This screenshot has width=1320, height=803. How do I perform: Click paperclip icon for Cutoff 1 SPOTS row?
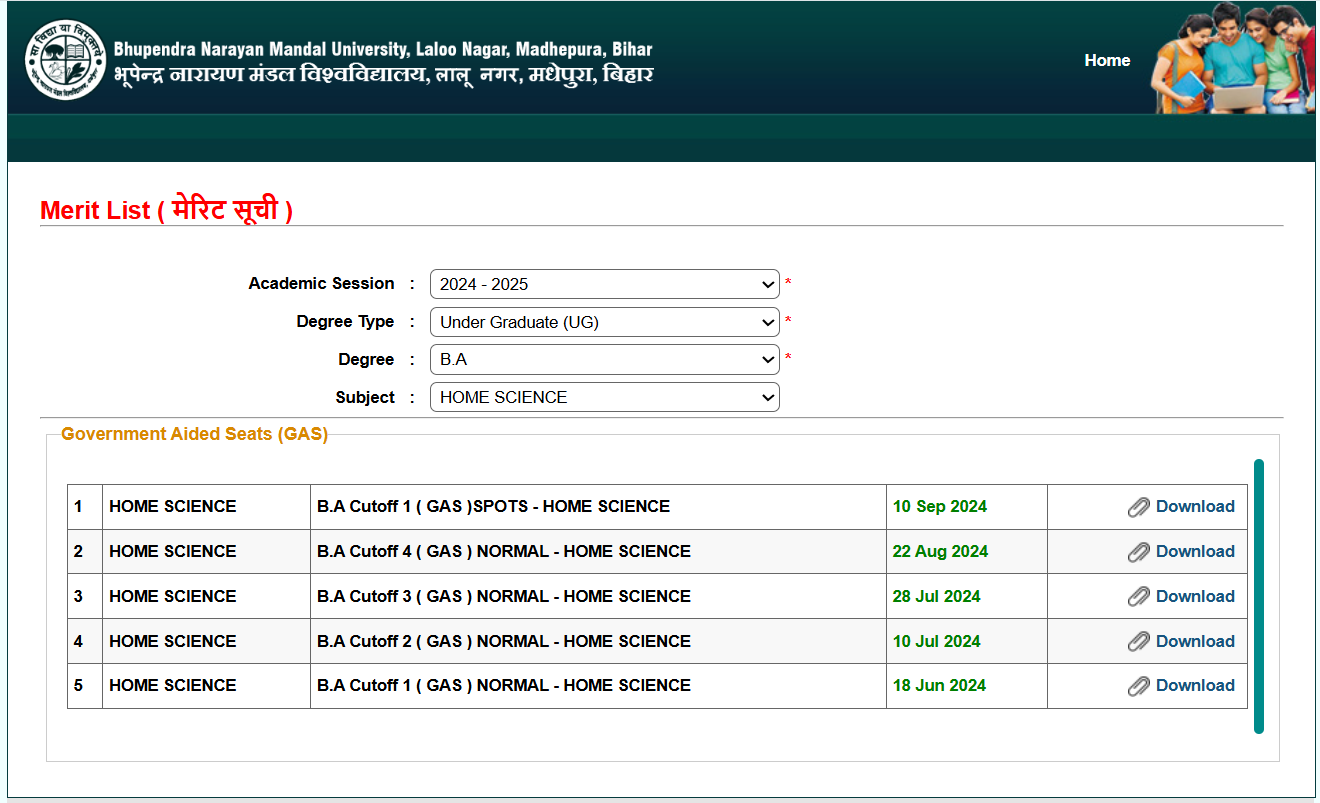[x=1139, y=507]
